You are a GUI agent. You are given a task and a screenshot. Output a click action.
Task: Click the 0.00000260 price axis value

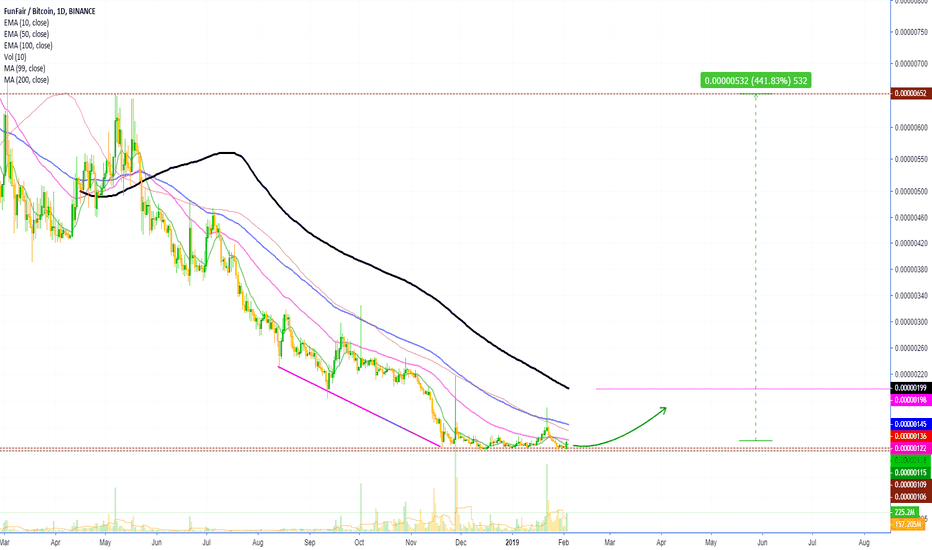tap(911, 348)
